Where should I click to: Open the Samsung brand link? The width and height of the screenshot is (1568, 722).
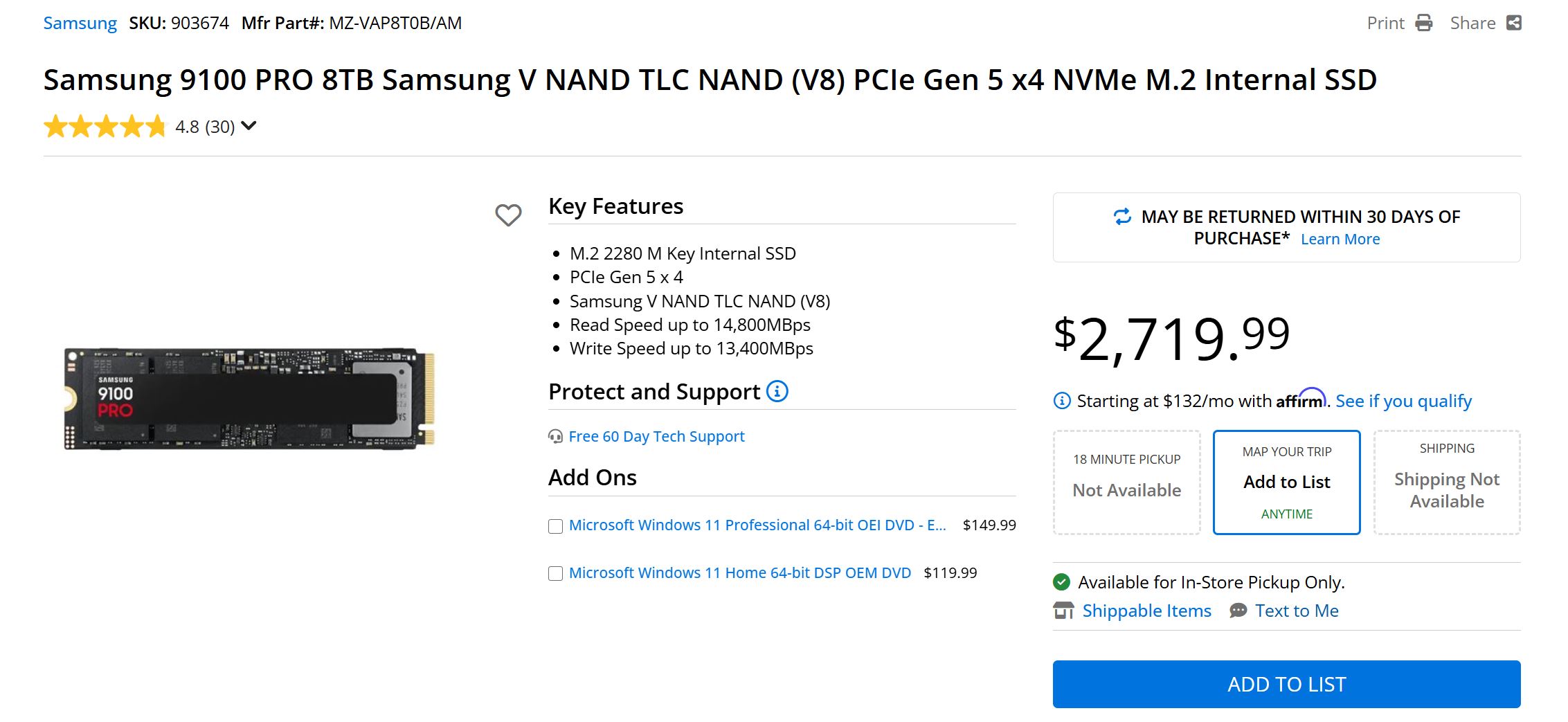pyautogui.click(x=80, y=23)
